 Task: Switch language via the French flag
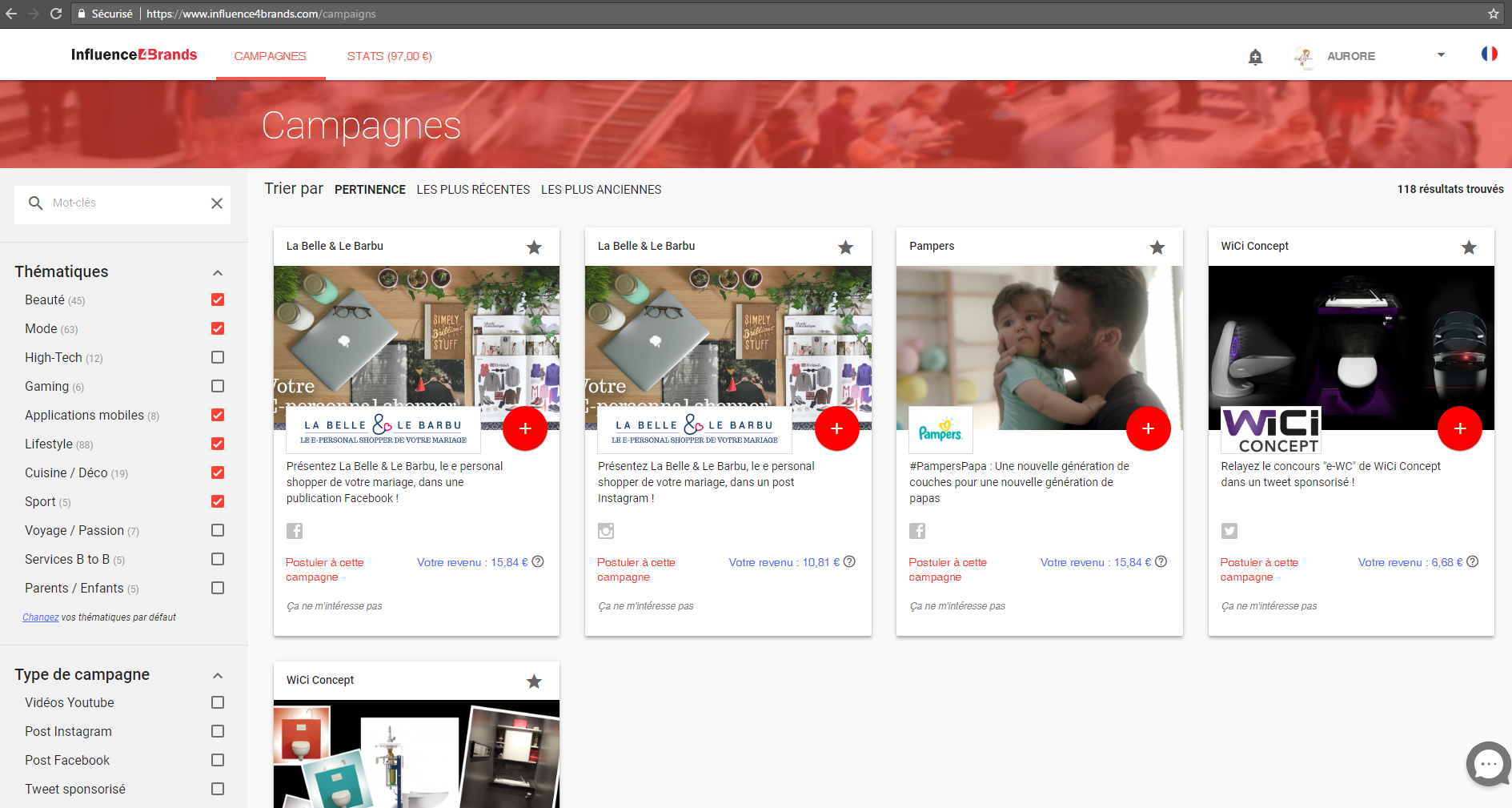1489,54
